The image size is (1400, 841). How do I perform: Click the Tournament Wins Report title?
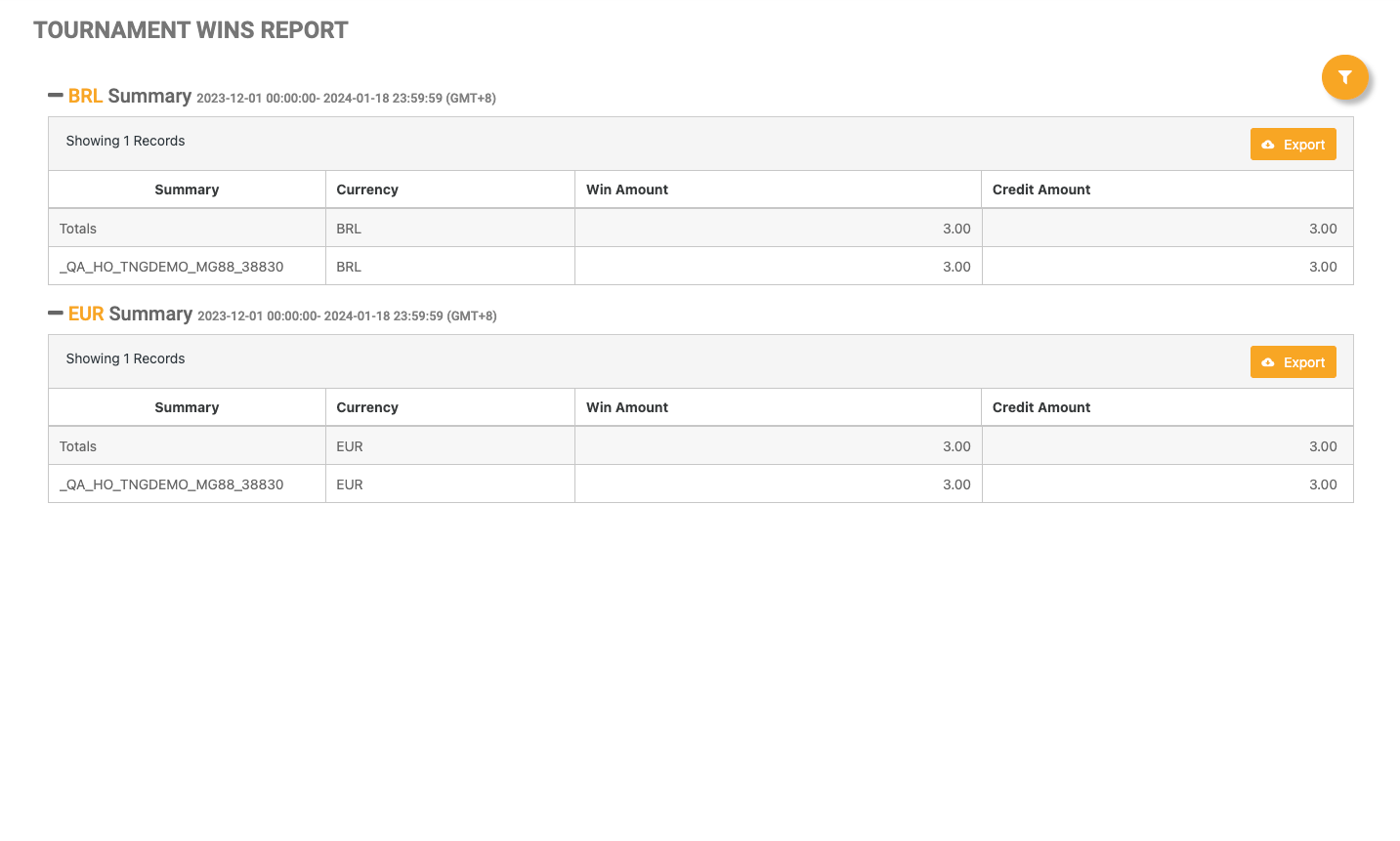[x=191, y=30]
